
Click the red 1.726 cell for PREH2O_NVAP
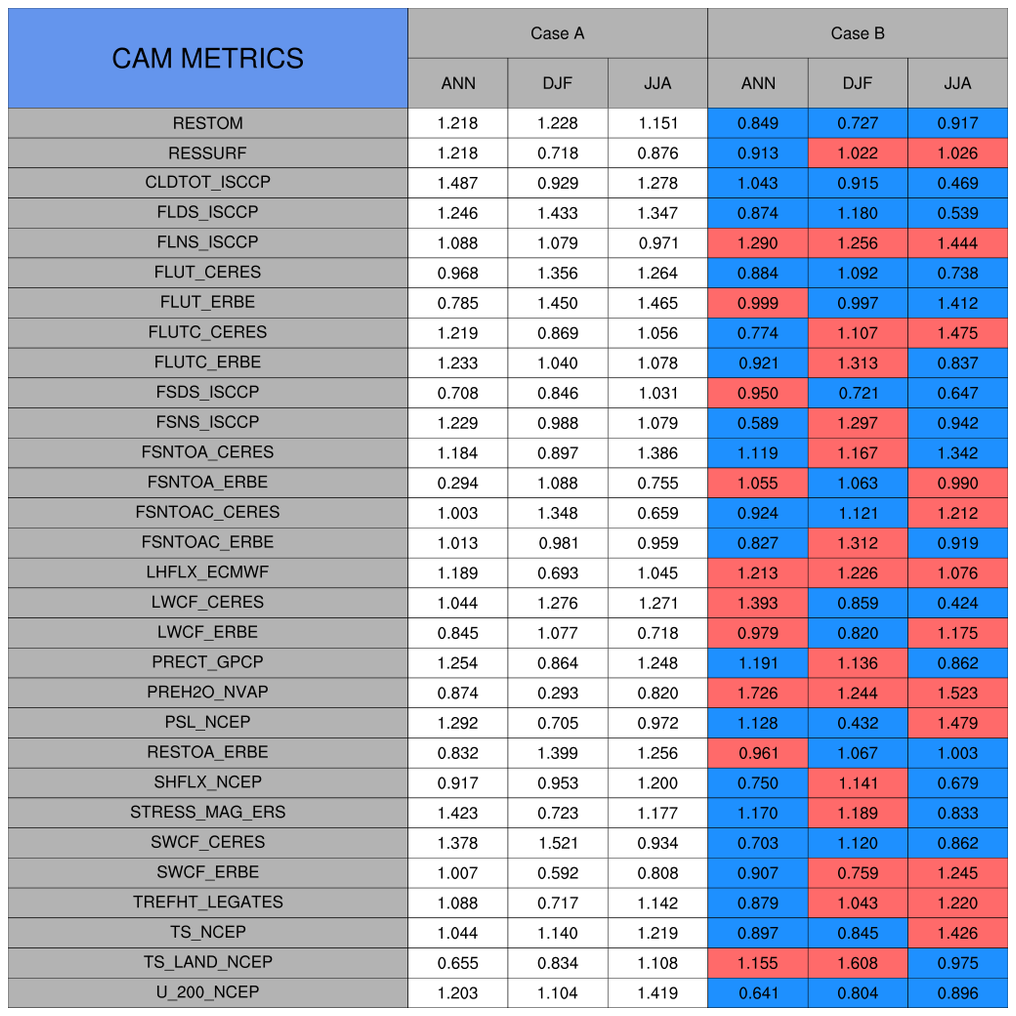click(758, 693)
